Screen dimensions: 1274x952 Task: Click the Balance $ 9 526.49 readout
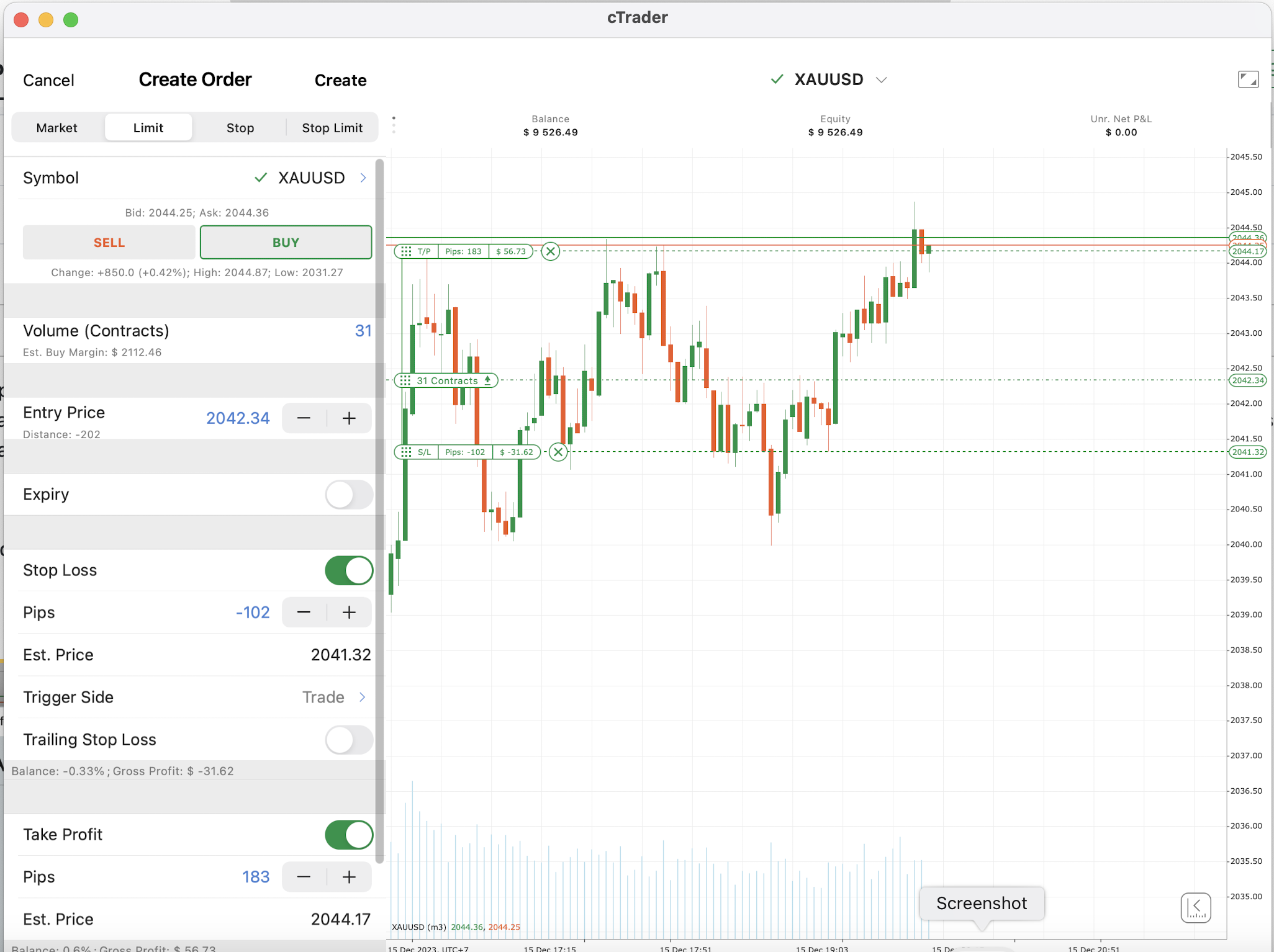[x=551, y=125]
